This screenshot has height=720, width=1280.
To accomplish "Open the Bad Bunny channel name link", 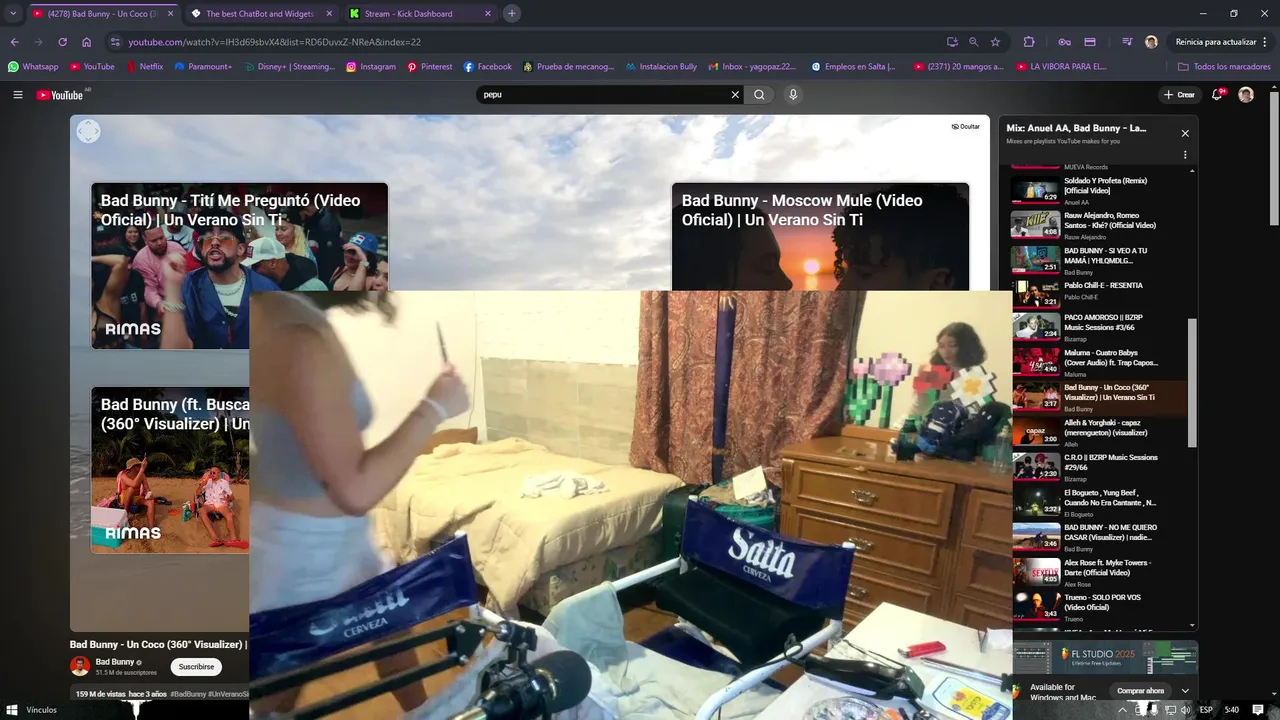I will [x=115, y=662].
